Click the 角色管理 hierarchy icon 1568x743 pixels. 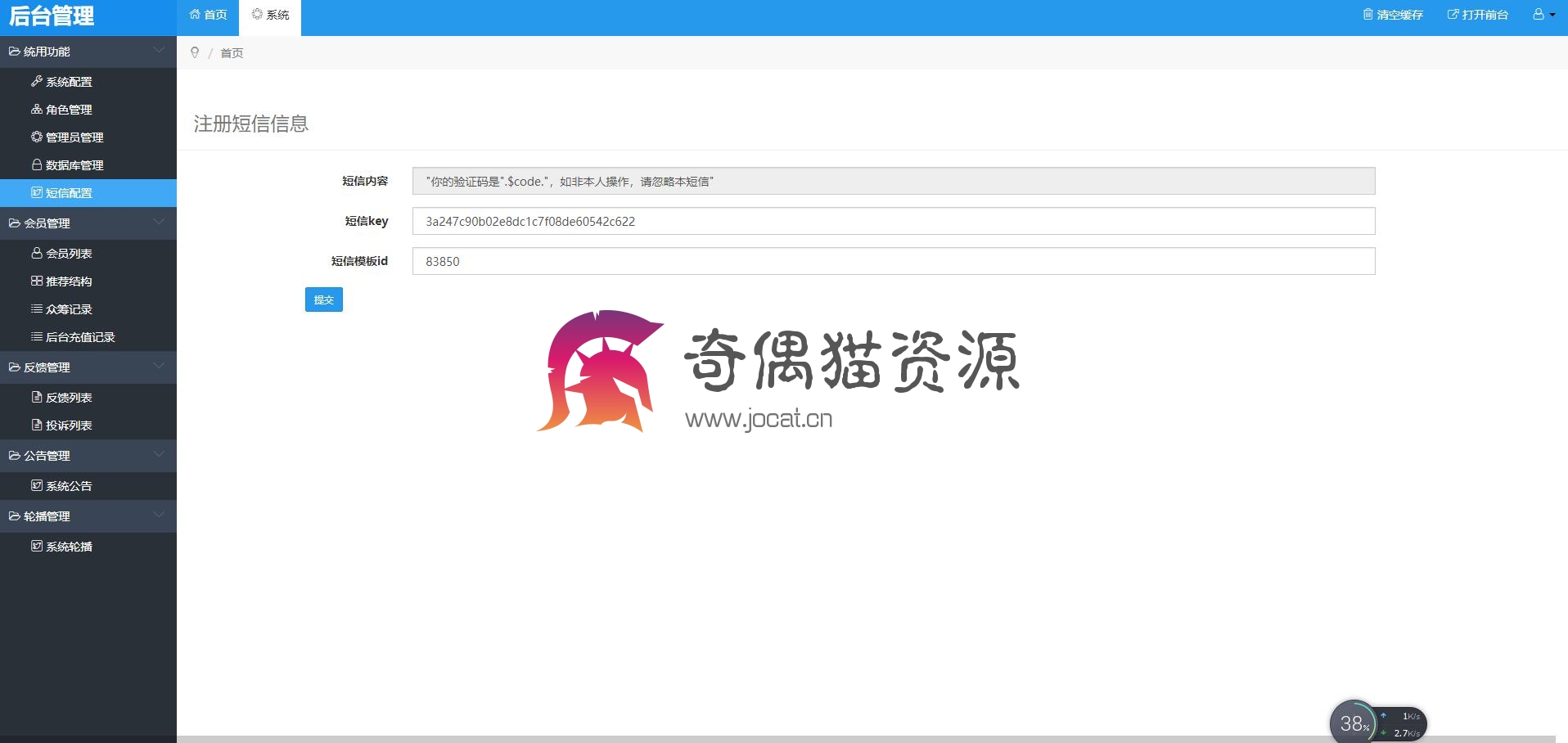pos(37,110)
